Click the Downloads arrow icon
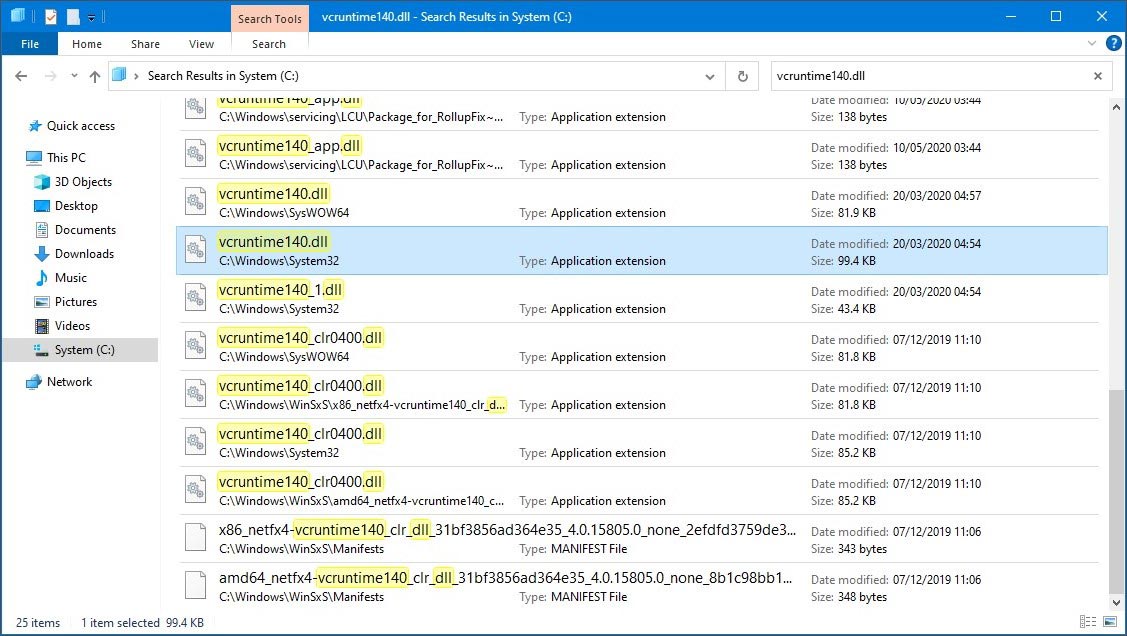 point(42,254)
